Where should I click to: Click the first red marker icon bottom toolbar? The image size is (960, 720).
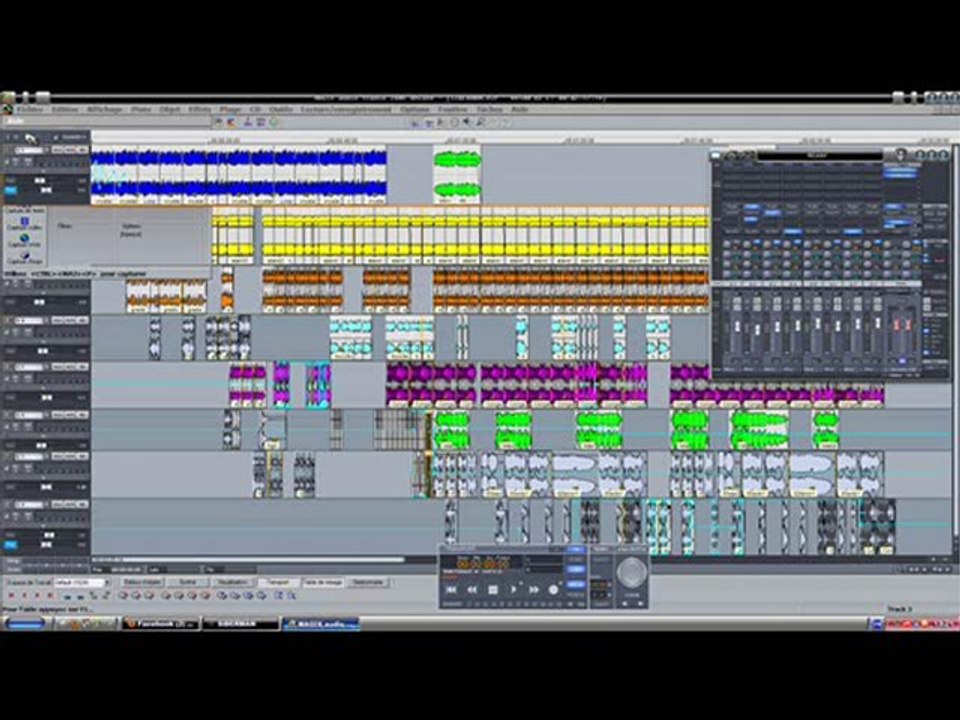(11, 595)
